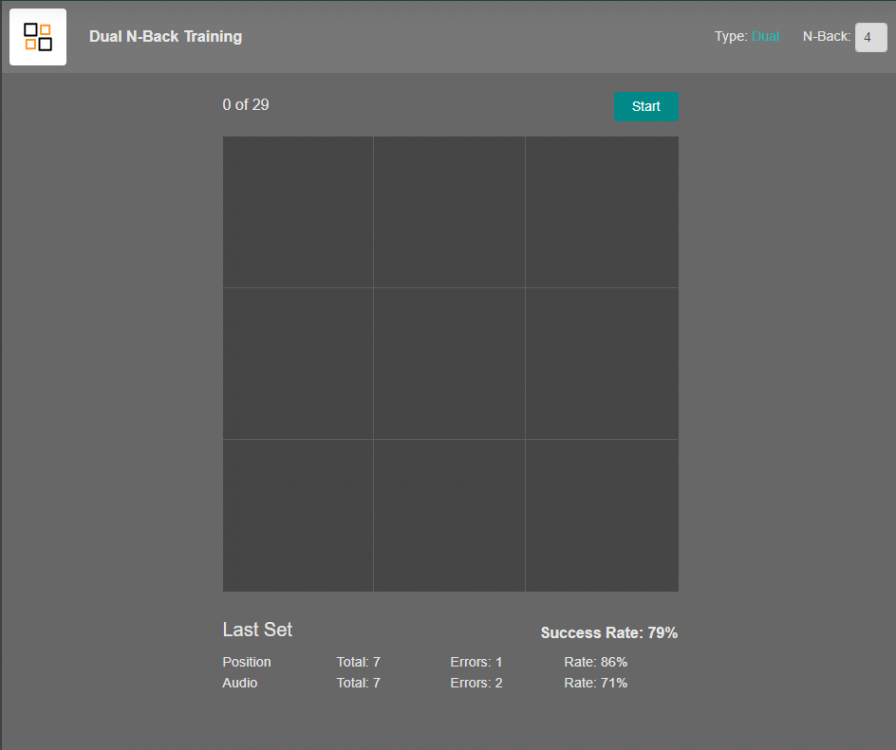This screenshot has height=750, width=896.
Task: Click the Success Rate 79% text
Action: click(x=609, y=633)
